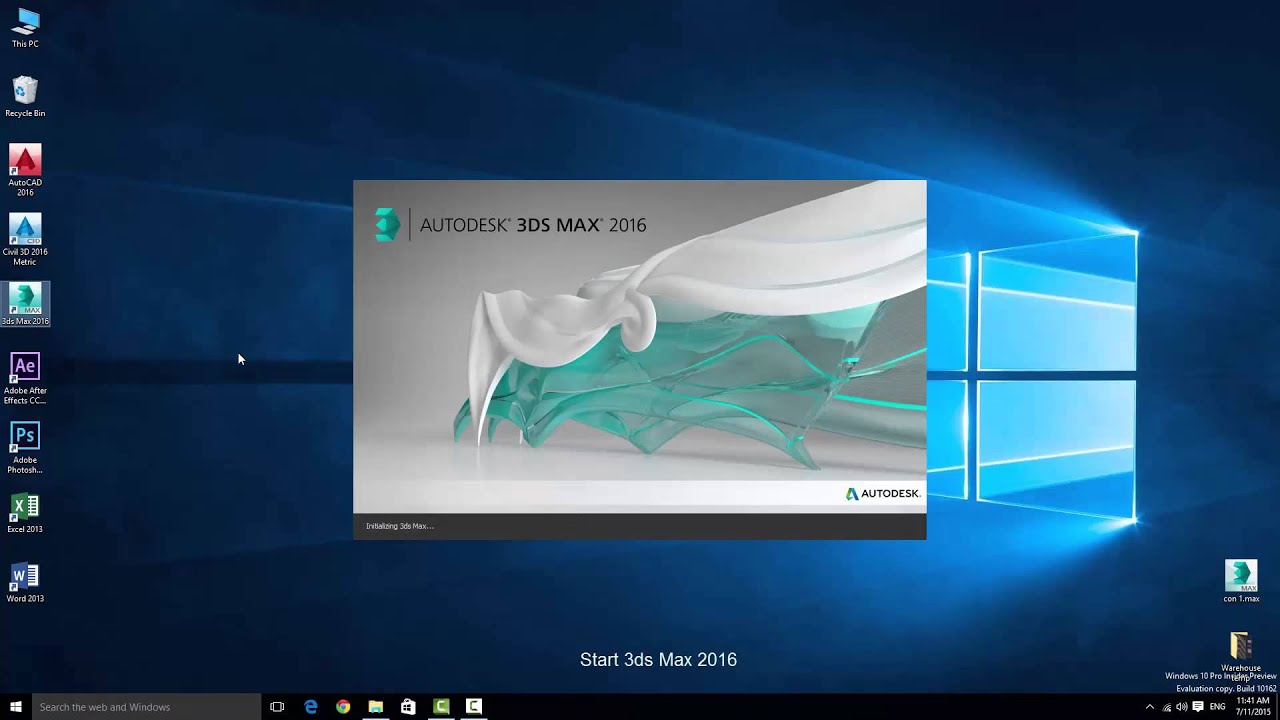The height and width of the screenshot is (720, 1280).
Task: Open the Windows Start menu
Action: [x=16, y=707]
